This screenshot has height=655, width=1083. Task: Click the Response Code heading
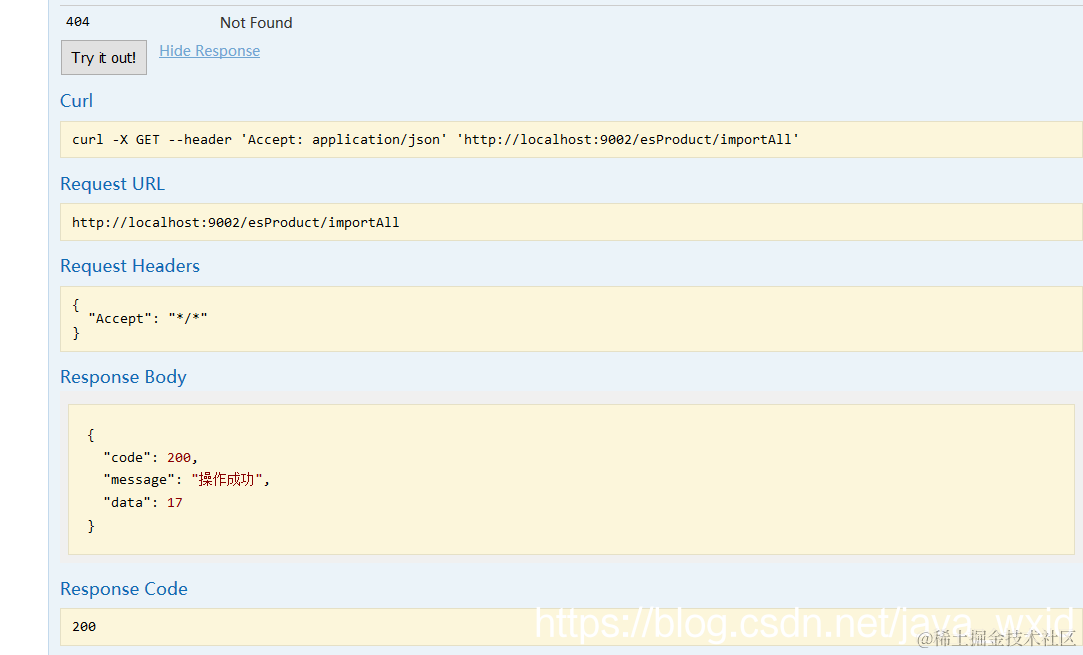124,589
